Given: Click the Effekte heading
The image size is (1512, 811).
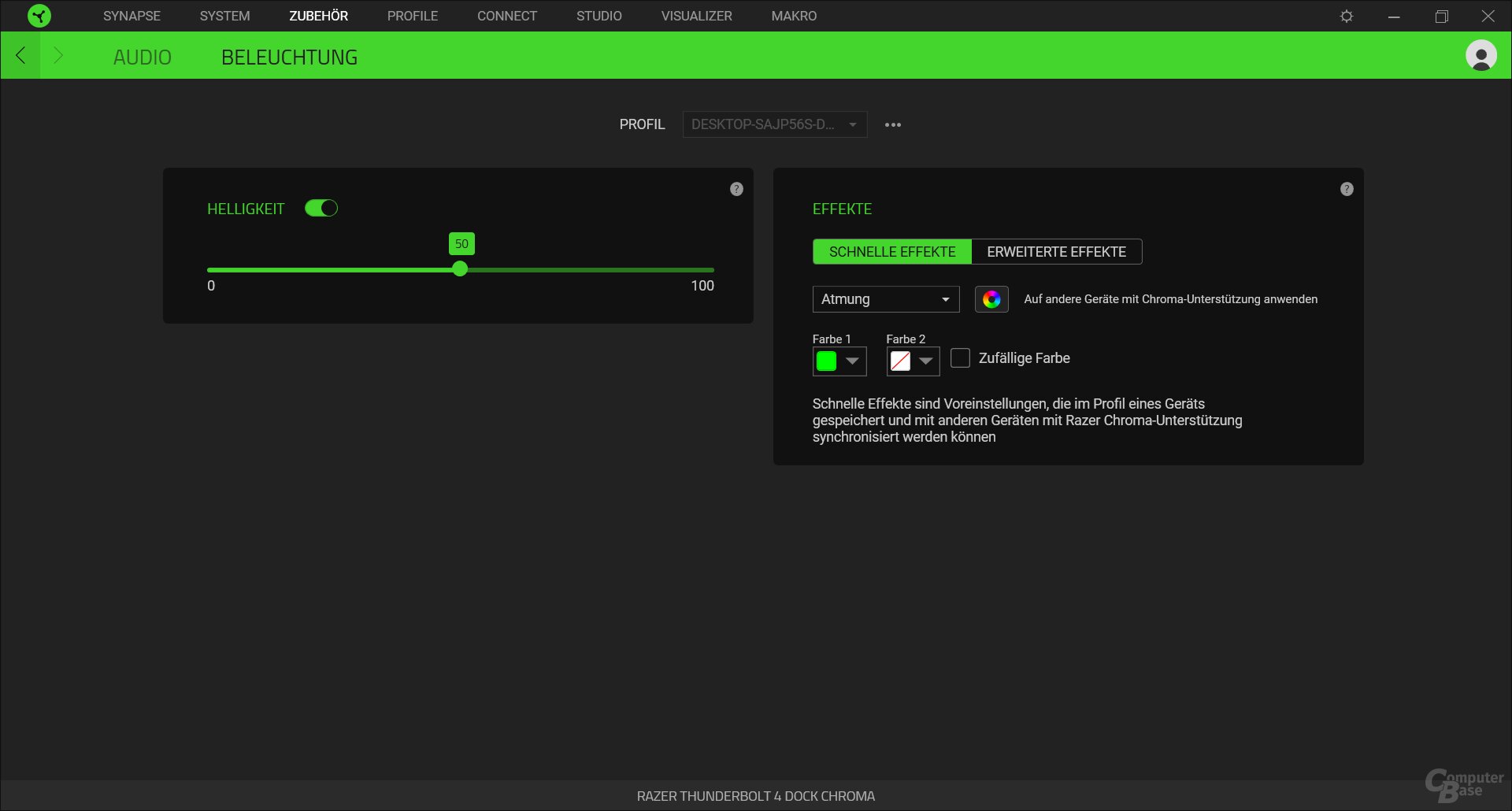Looking at the screenshot, I should 842,209.
